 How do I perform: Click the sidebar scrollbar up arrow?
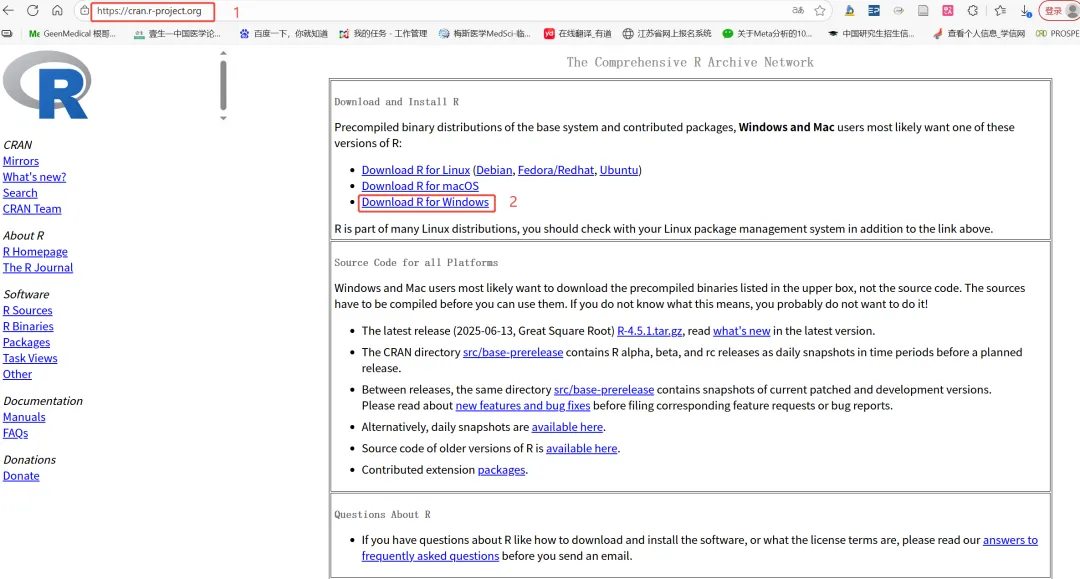pos(223,53)
